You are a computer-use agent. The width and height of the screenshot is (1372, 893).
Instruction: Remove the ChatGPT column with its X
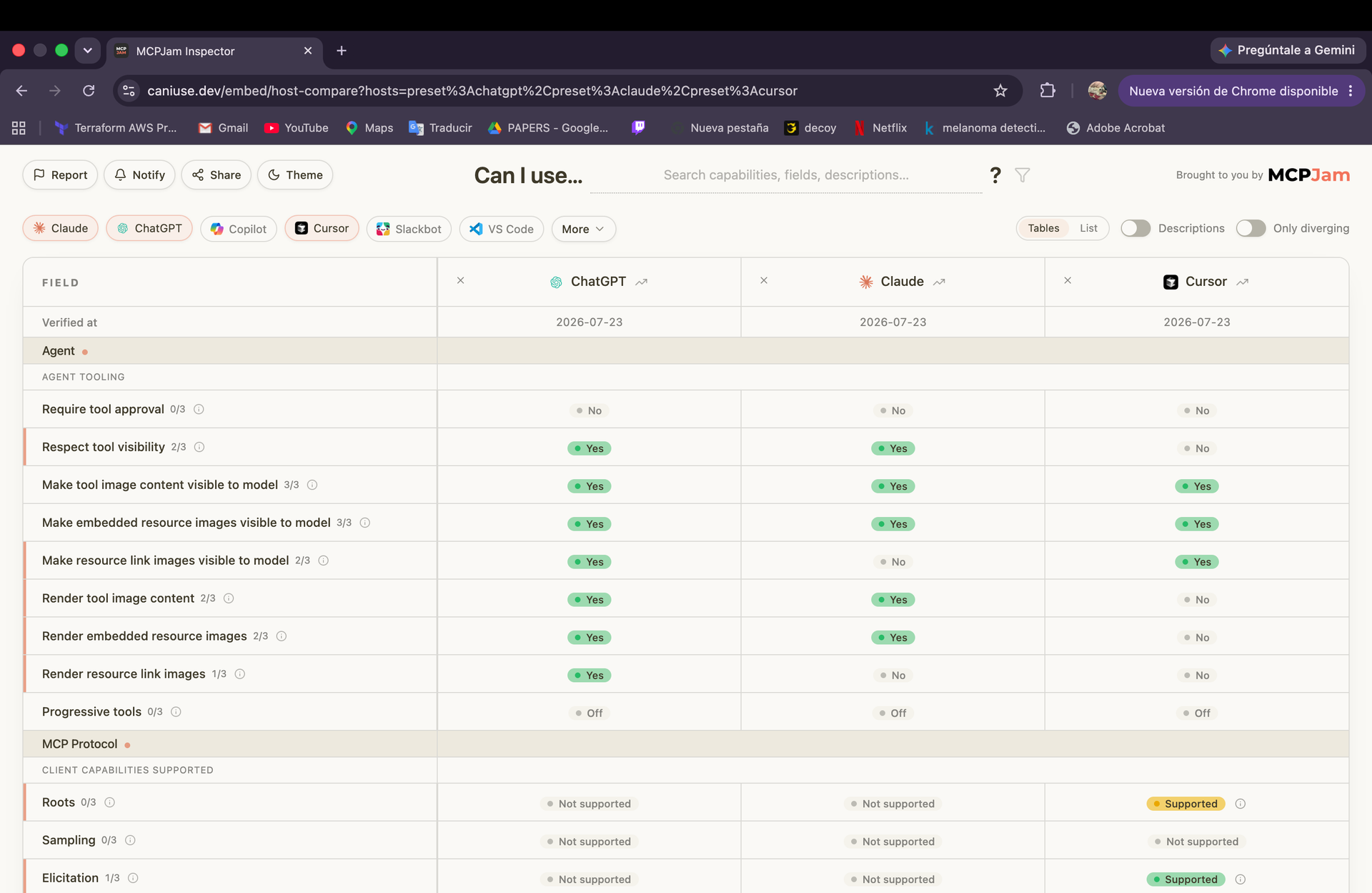461,280
